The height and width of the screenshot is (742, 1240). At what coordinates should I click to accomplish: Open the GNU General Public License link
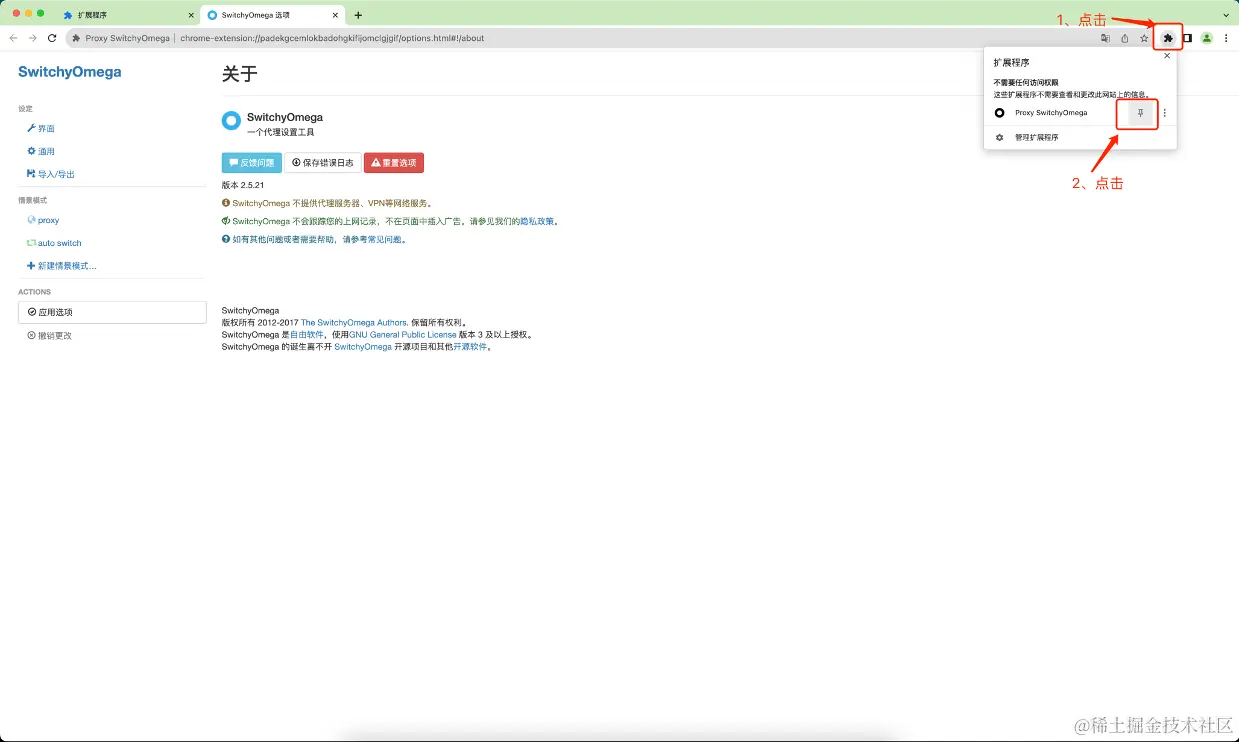pyautogui.click(x=402, y=335)
